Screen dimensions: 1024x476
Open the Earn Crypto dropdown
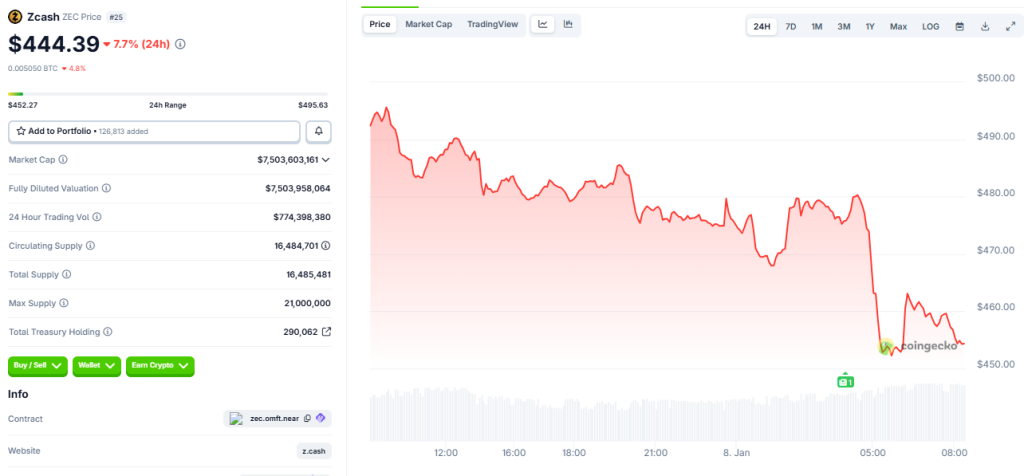pyautogui.click(x=160, y=366)
